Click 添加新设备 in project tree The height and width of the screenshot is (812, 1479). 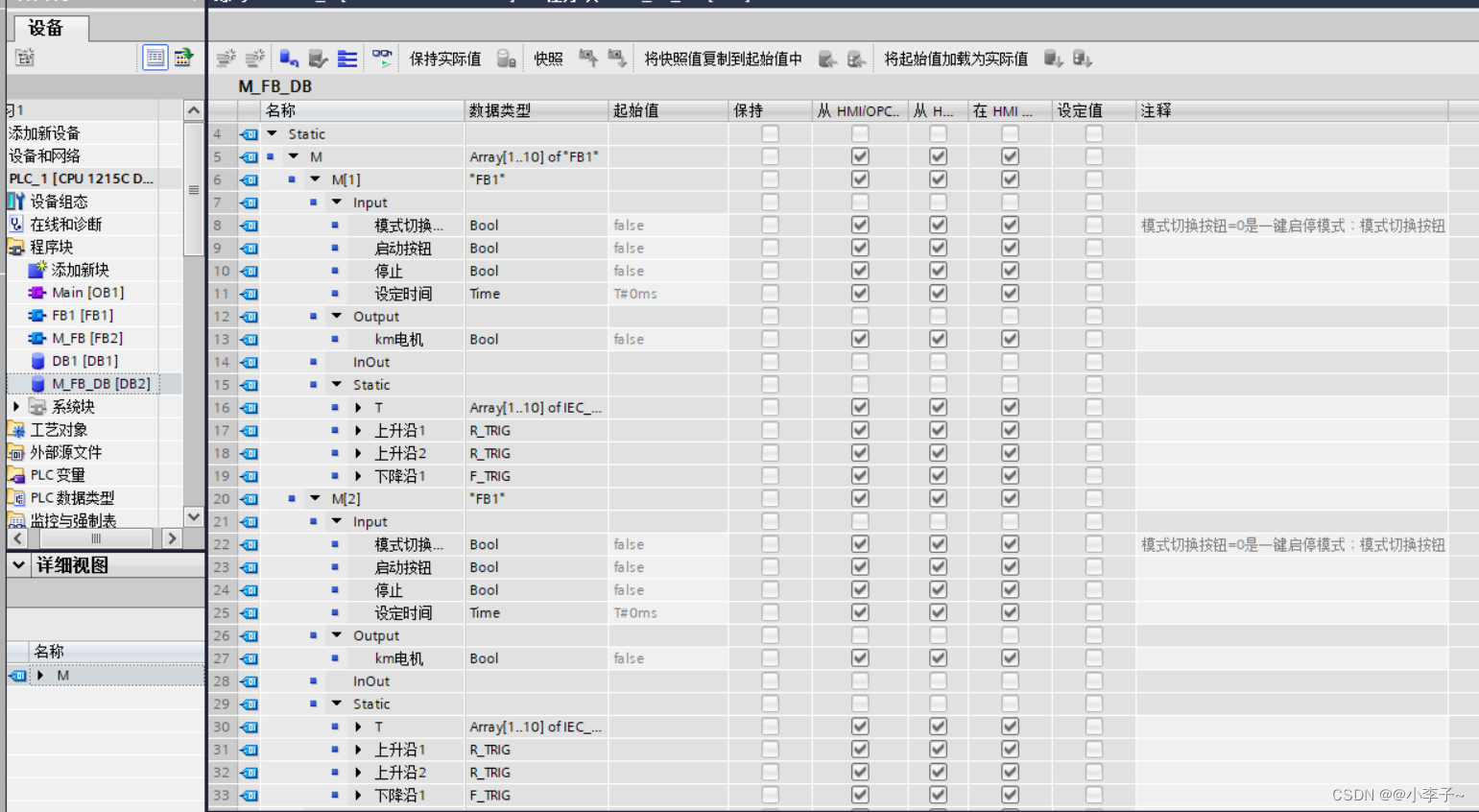click(x=45, y=133)
